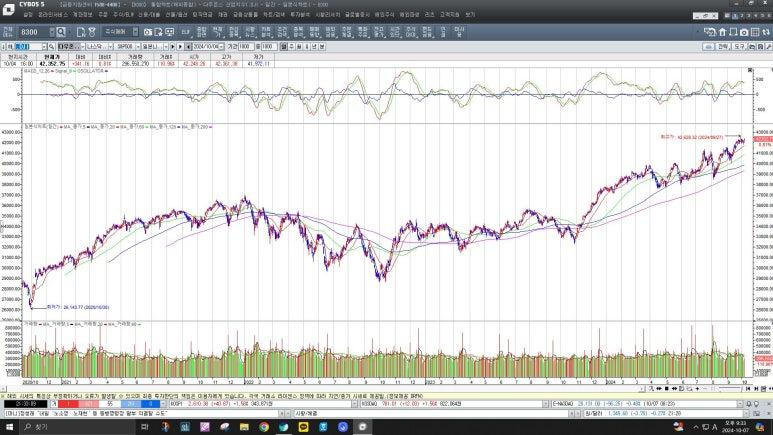Click the Task View icon in taskbar
Viewport: 773px width, 435px height.
[144, 427]
